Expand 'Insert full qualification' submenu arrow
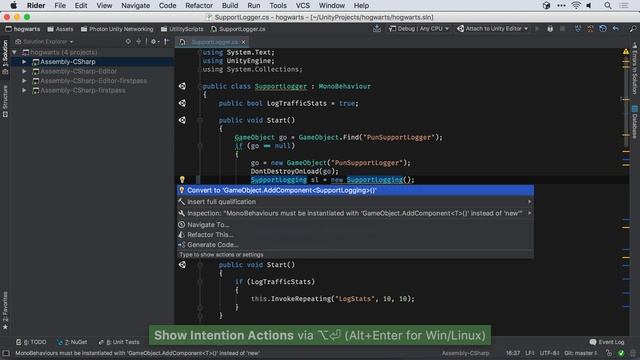The height and width of the screenshot is (360, 640). pos(529,202)
